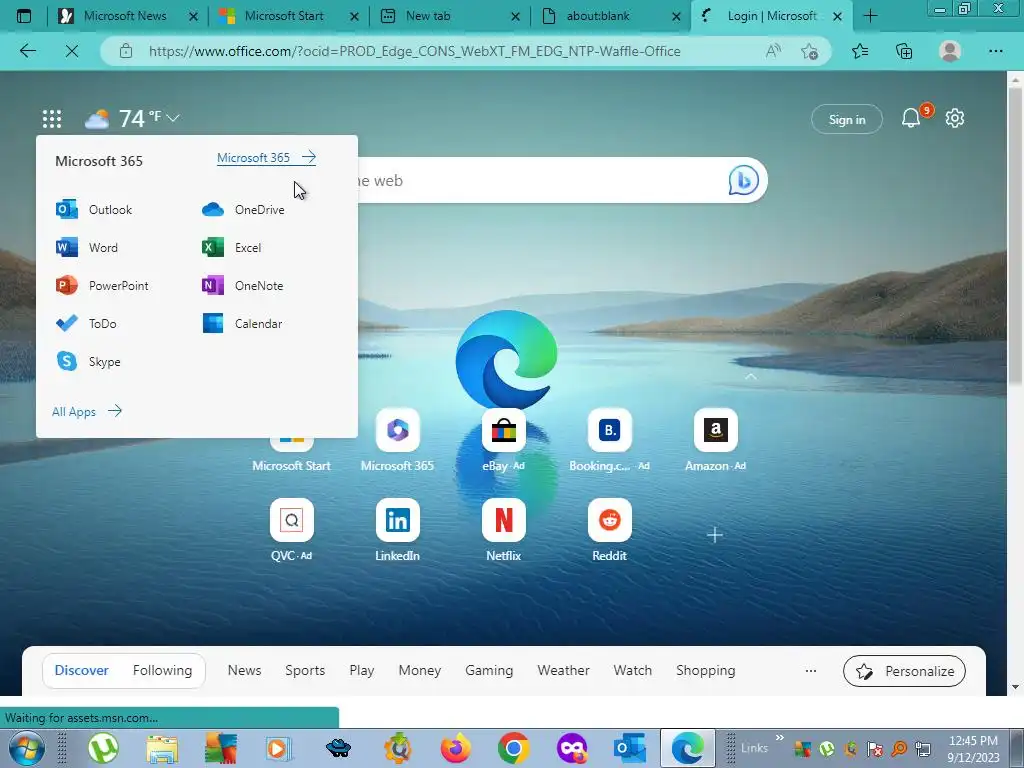Viewport: 1024px width, 768px height.
Task: Open the Amazon quick link tile
Action: [715, 440]
